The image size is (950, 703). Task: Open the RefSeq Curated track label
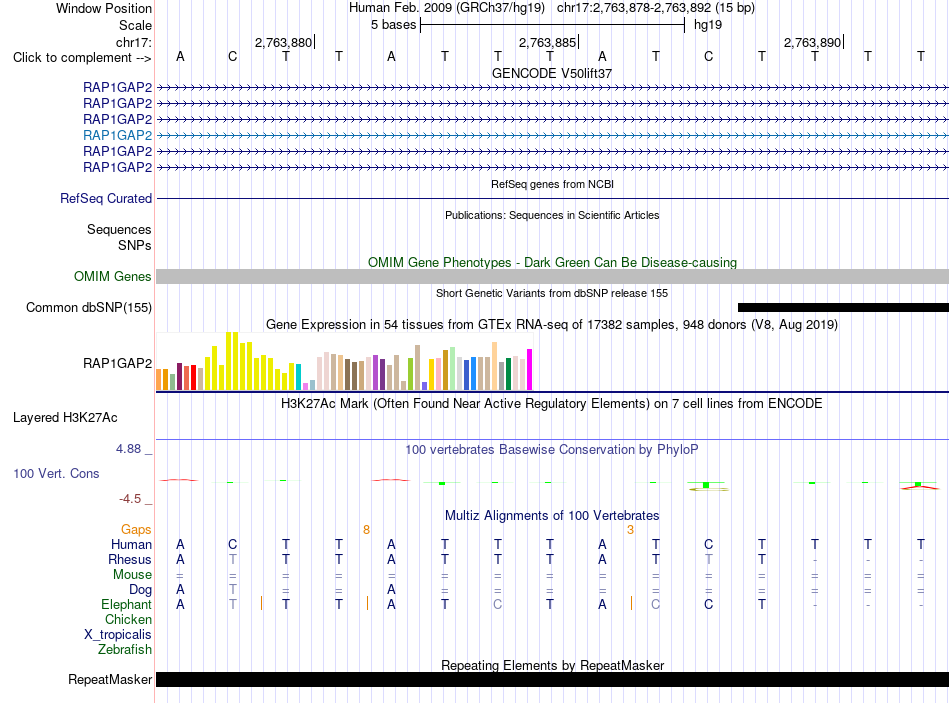point(106,198)
